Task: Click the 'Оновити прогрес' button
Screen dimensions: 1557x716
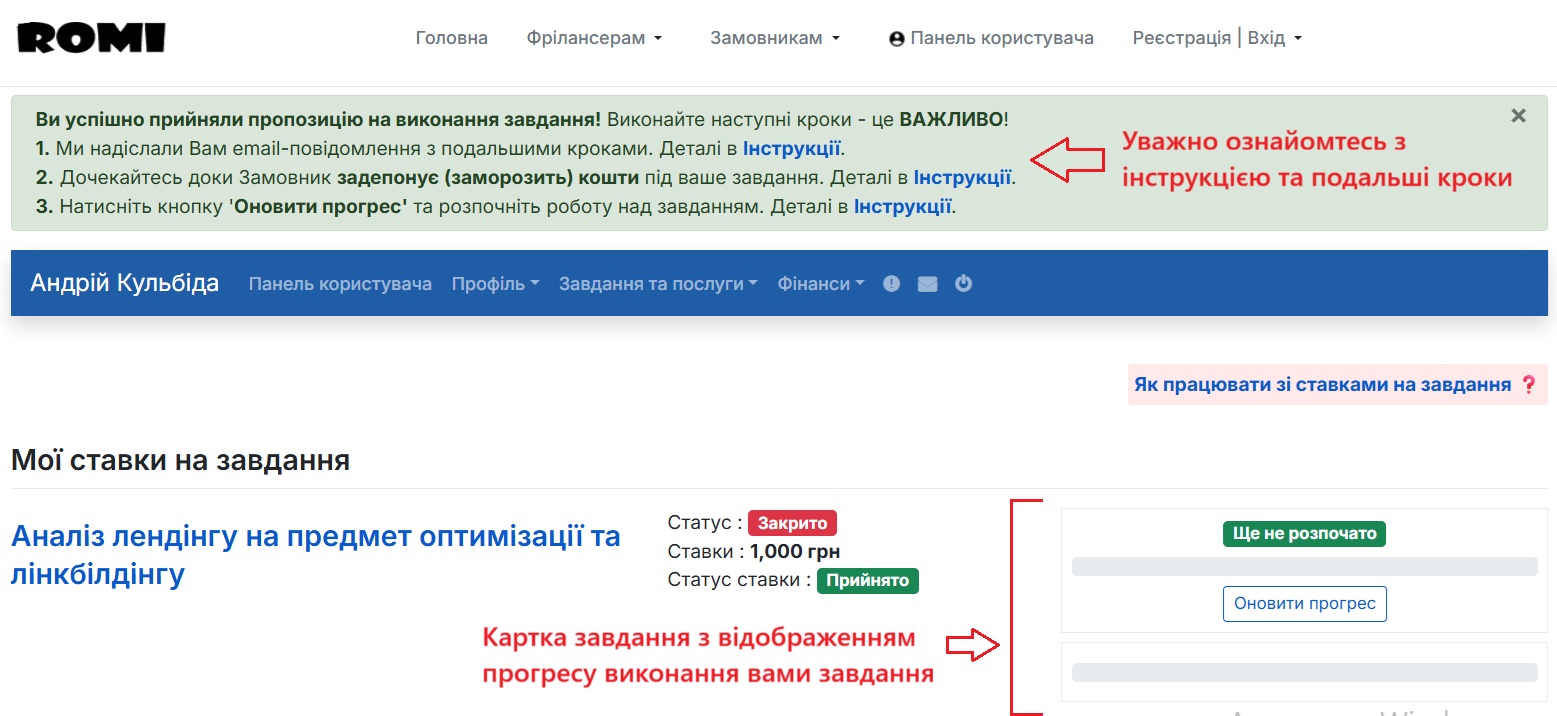Action: coord(1304,603)
